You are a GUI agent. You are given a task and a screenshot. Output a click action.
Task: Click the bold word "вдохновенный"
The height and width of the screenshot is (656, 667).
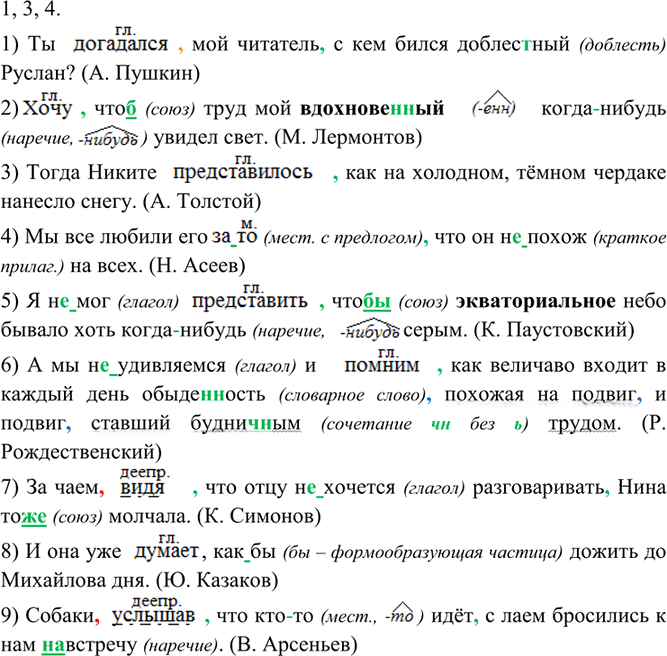click(372, 108)
